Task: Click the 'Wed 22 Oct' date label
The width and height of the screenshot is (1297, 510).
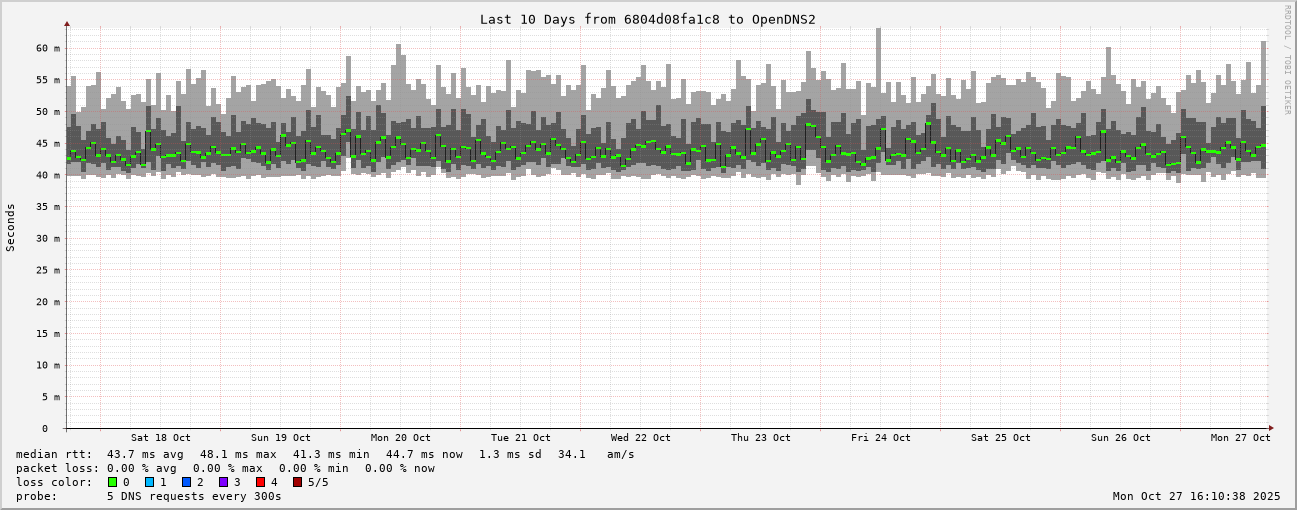Action: coord(640,438)
